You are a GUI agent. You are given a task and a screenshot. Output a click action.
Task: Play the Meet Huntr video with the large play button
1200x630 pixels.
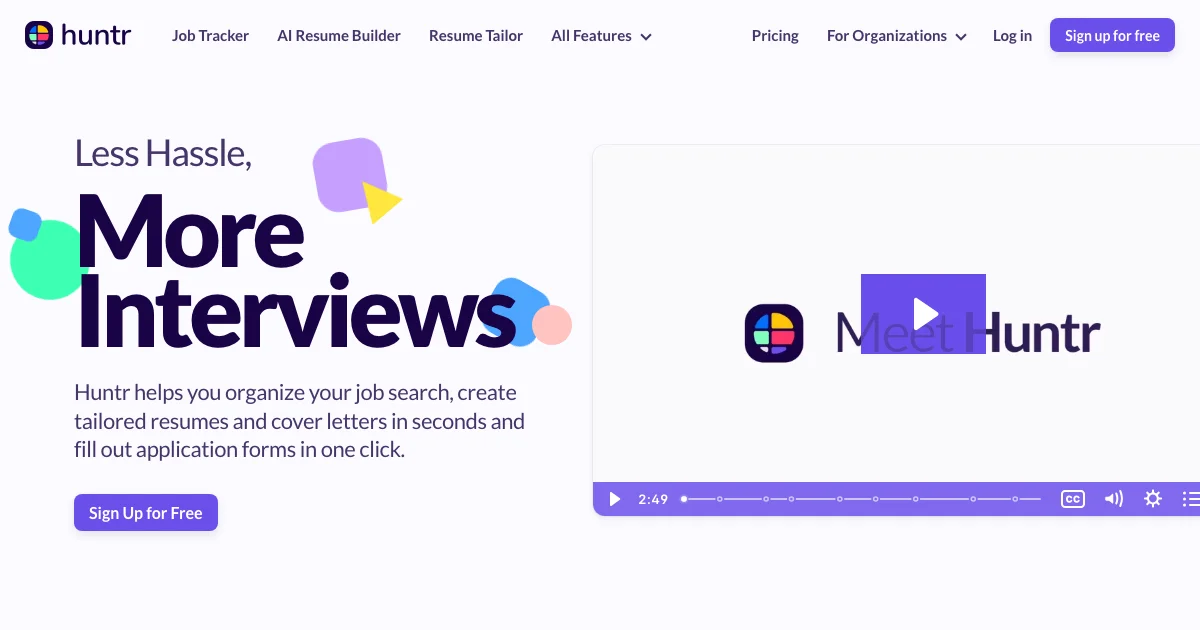pos(923,313)
